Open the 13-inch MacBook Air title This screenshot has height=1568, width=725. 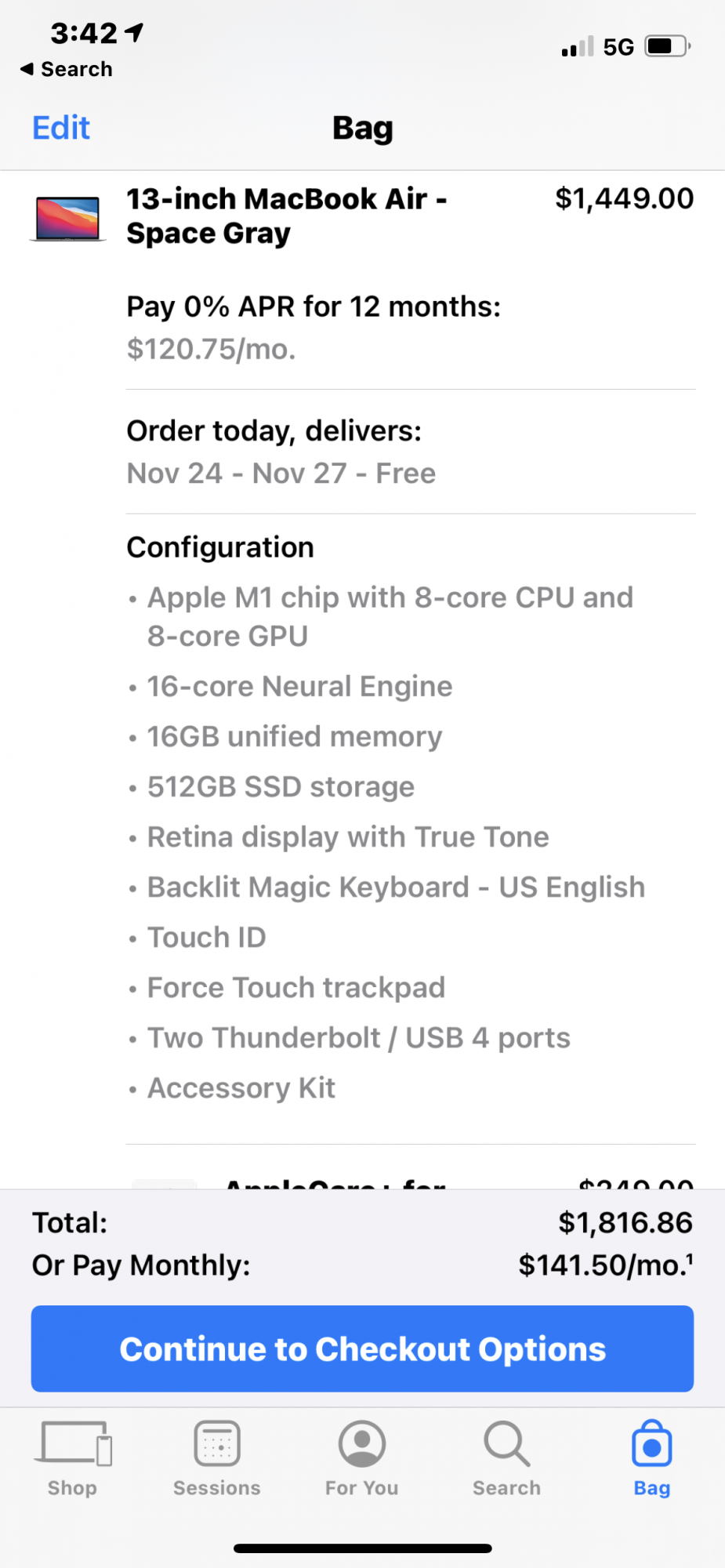click(287, 216)
